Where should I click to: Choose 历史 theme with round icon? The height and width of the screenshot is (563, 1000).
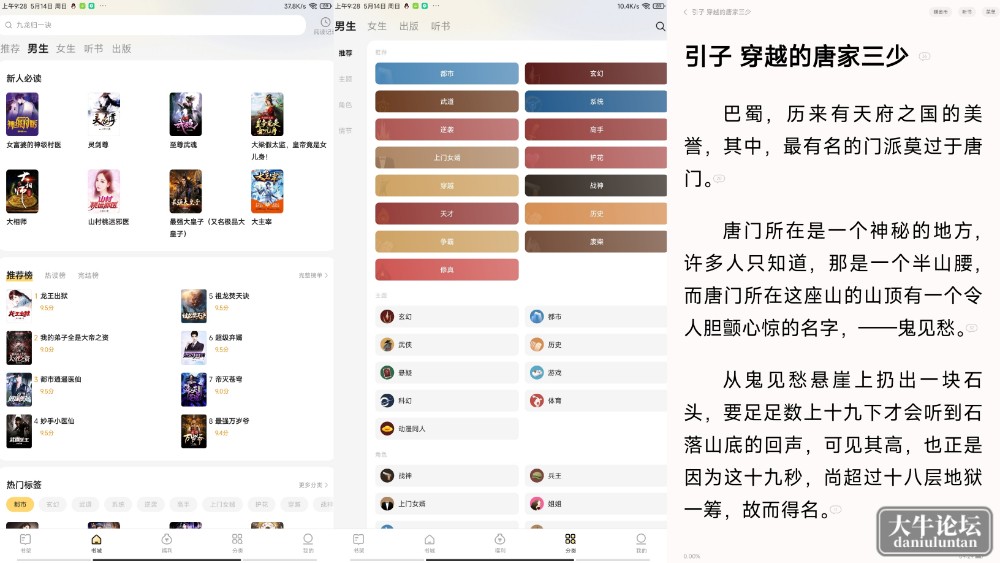click(596, 344)
